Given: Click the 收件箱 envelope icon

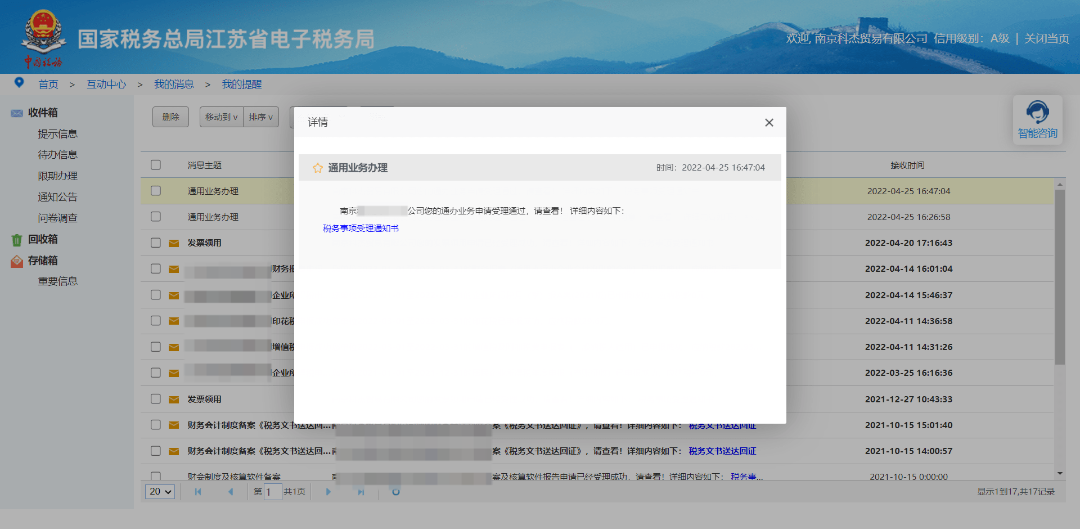Looking at the screenshot, I should tap(17, 113).
